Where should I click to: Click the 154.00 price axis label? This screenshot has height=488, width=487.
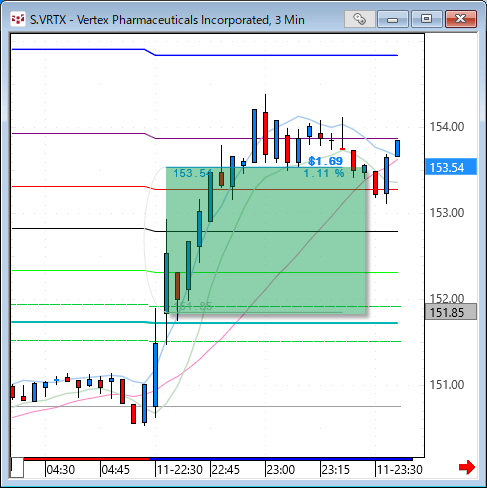click(x=447, y=127)
